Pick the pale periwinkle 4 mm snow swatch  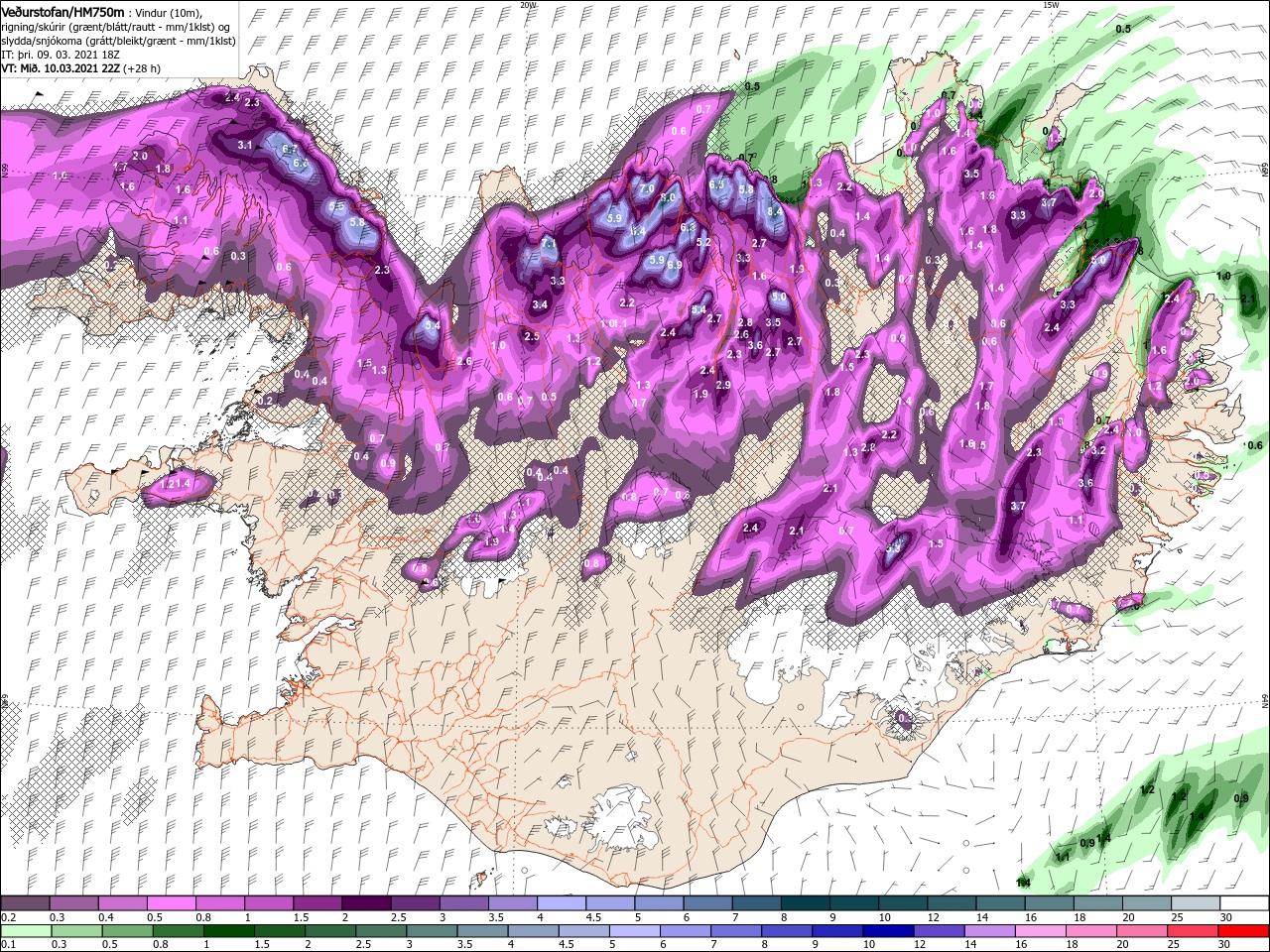click(561, 903)
